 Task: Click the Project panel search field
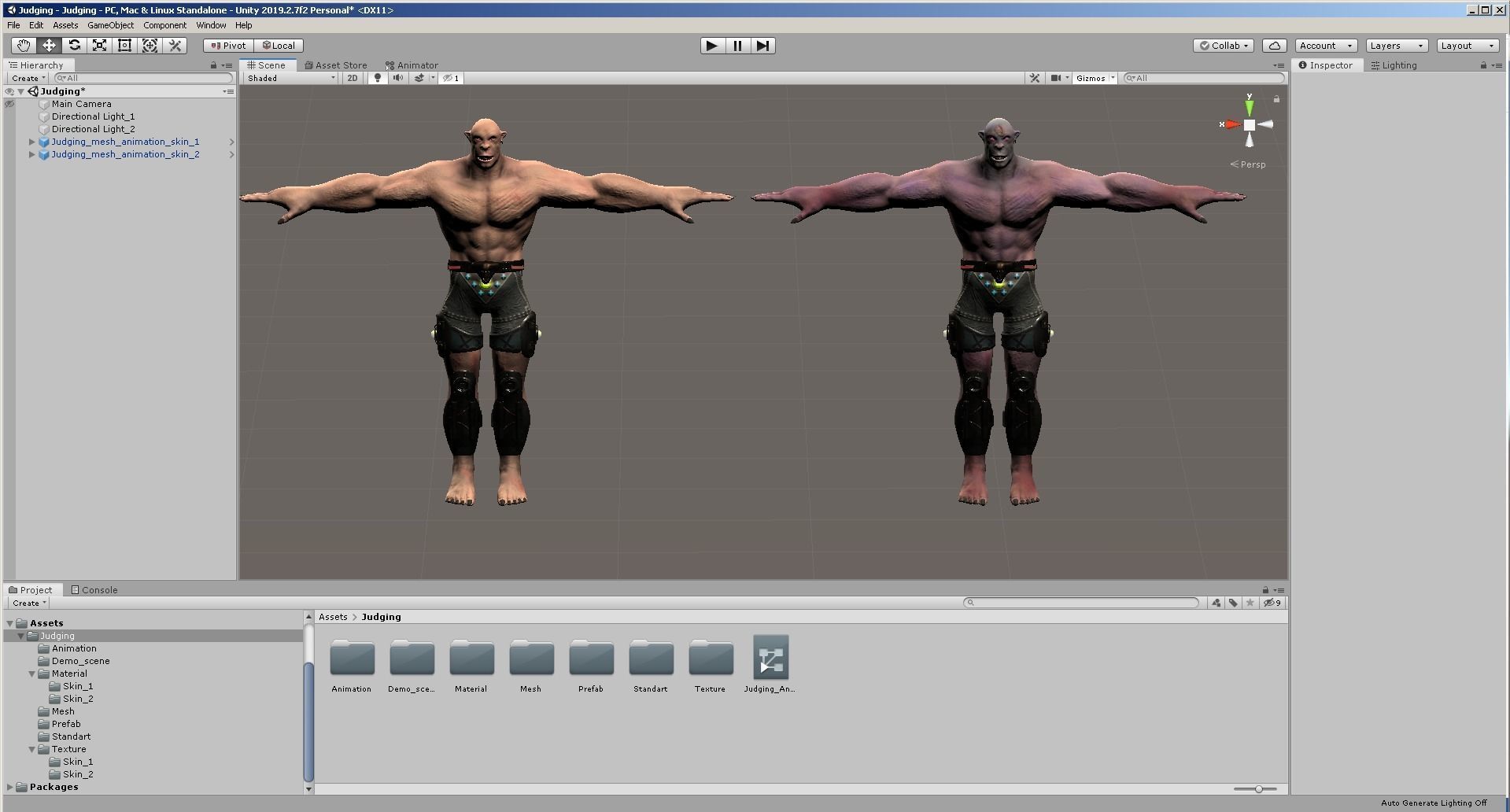(1081, 603)
